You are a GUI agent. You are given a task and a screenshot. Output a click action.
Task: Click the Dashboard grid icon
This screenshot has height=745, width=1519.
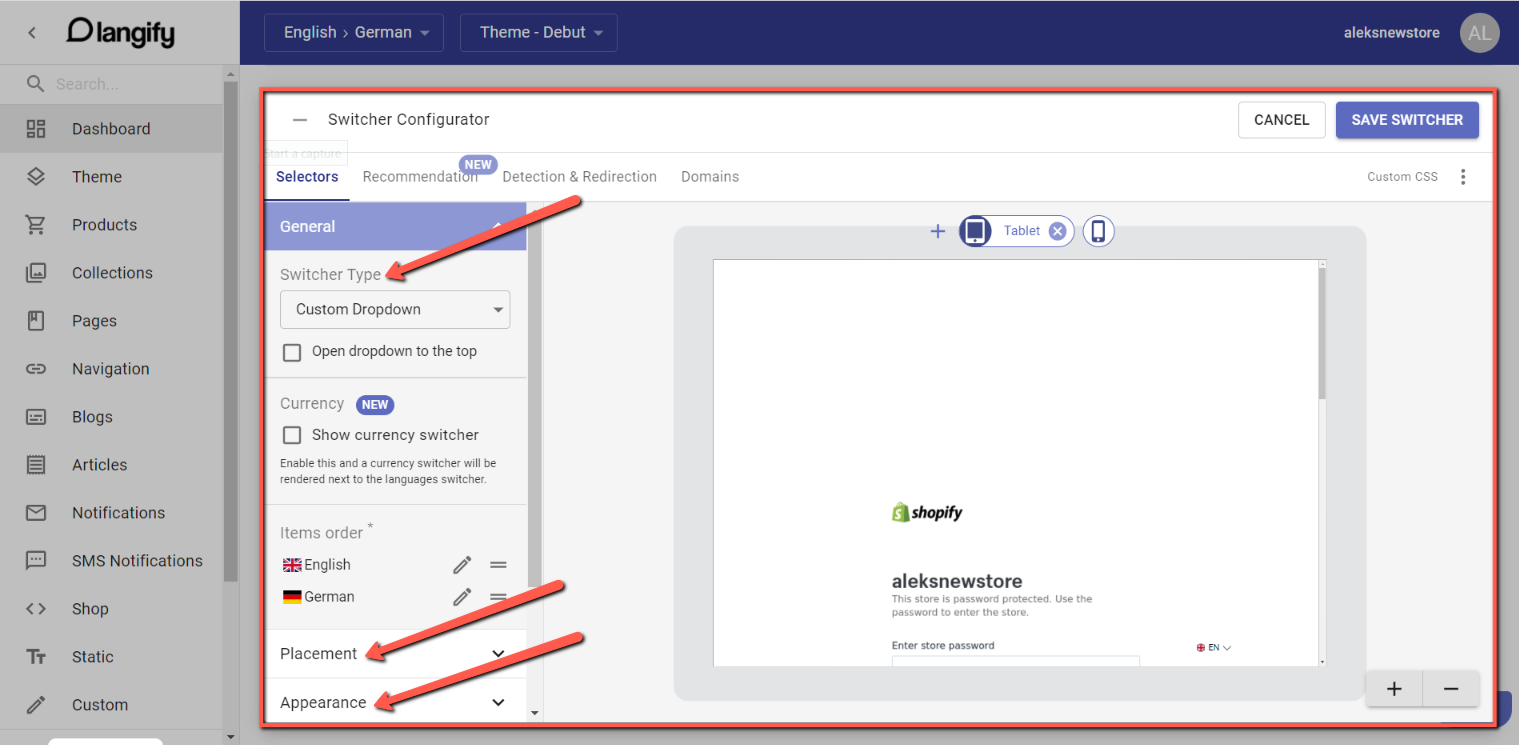point(36,129)
